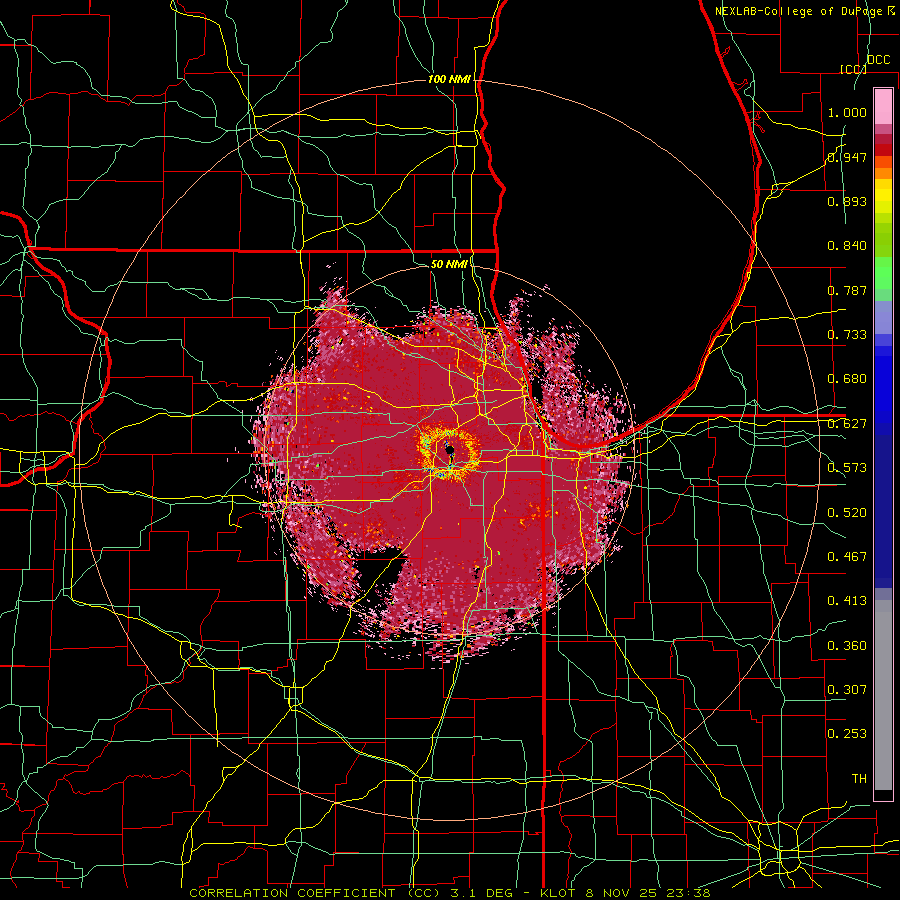This screenshot has width=900, height=900.
Task: Click the TH threshold label on scale
Action: point(859,779)
